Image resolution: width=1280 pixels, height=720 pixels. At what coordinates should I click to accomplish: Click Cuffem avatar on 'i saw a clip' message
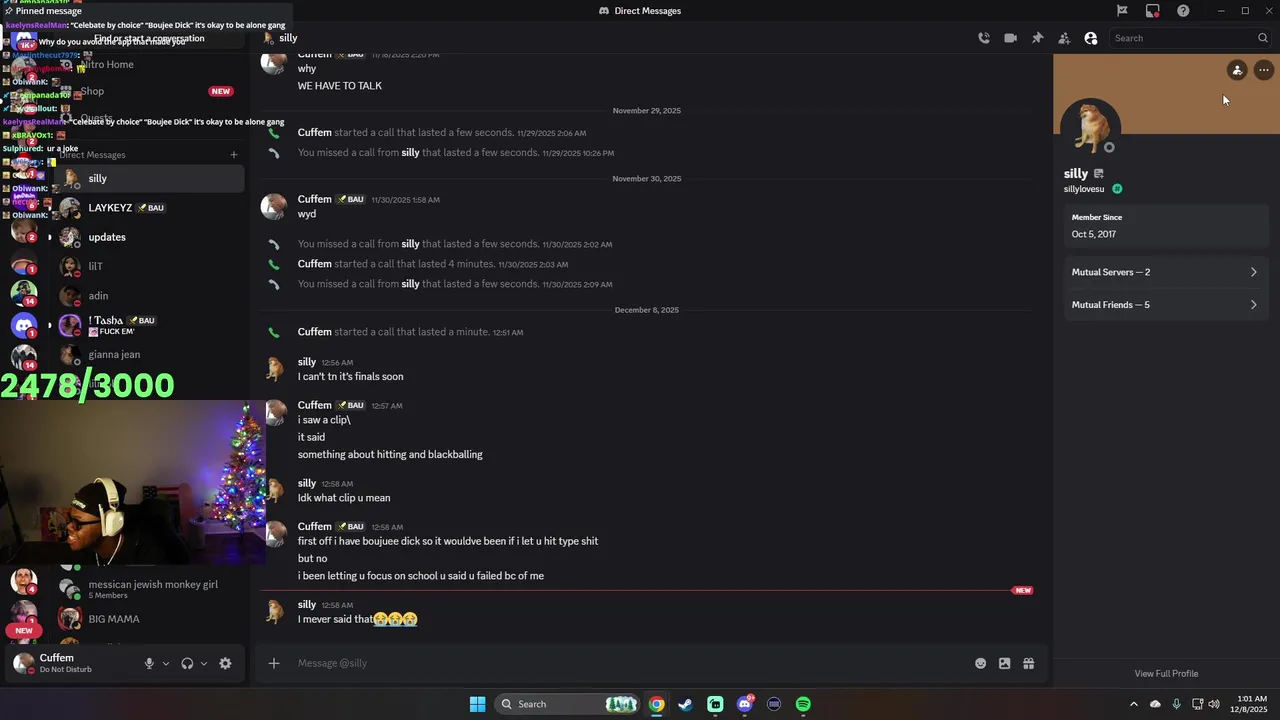pos(274,412)
